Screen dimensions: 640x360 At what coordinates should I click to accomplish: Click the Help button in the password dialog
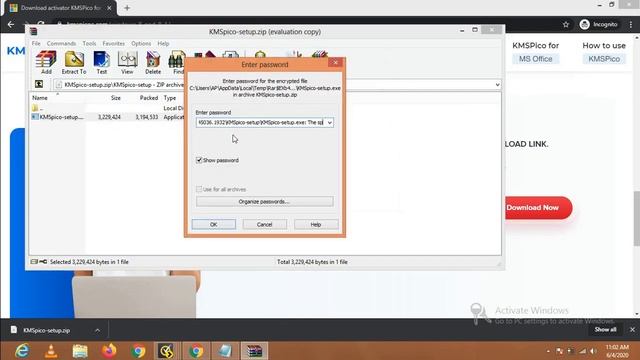click(x=316, y=224)
